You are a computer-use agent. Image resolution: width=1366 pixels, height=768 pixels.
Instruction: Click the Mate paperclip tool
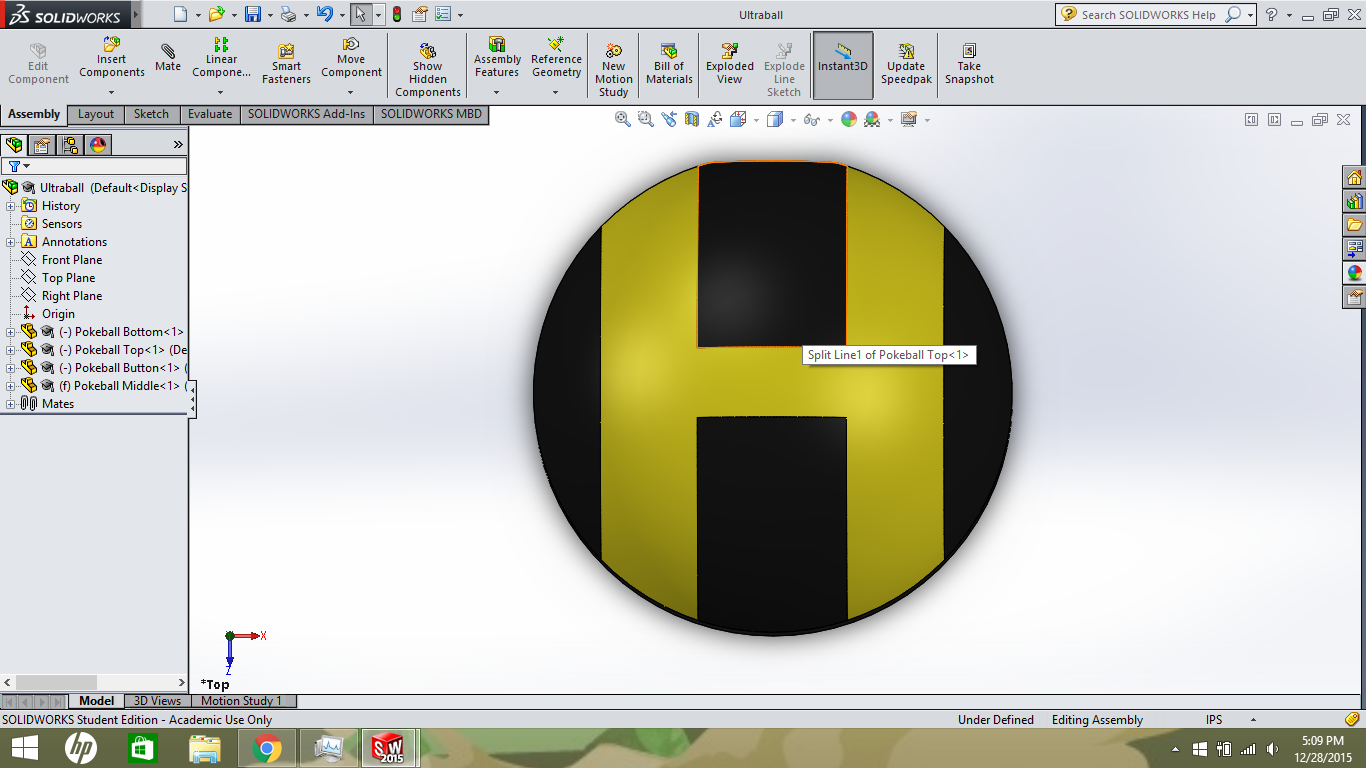(x=168, y=58)
